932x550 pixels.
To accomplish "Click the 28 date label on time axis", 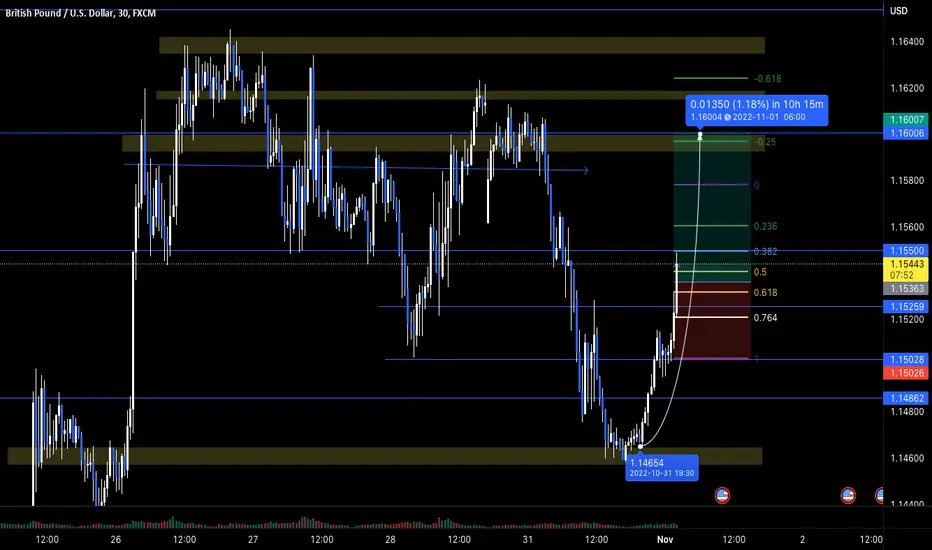I will [x=390, y=539].
